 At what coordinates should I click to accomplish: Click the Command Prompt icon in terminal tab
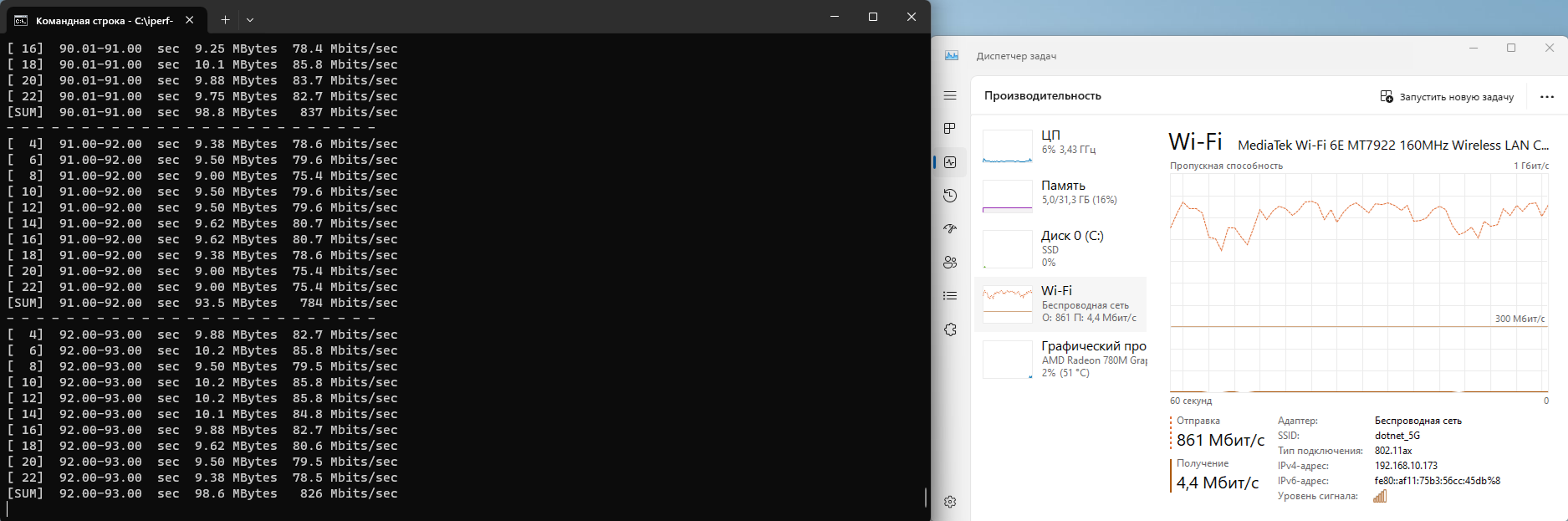[x=21, y=20]
